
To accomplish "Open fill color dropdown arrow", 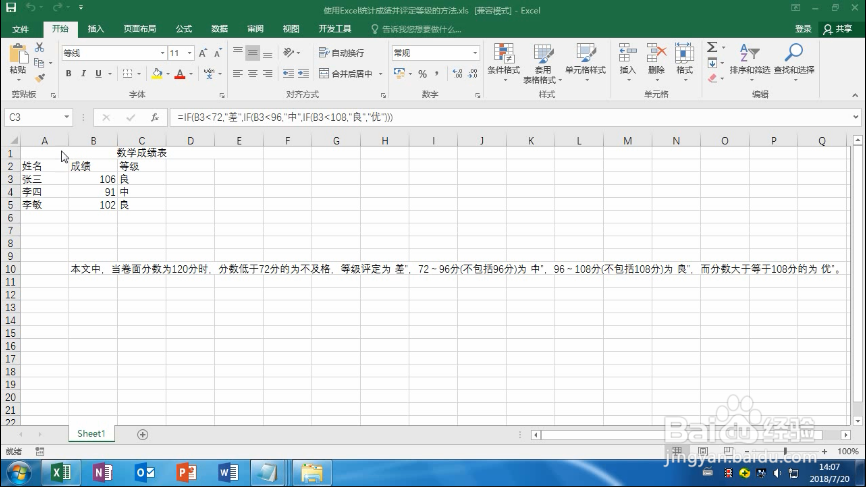I will 167,73.
